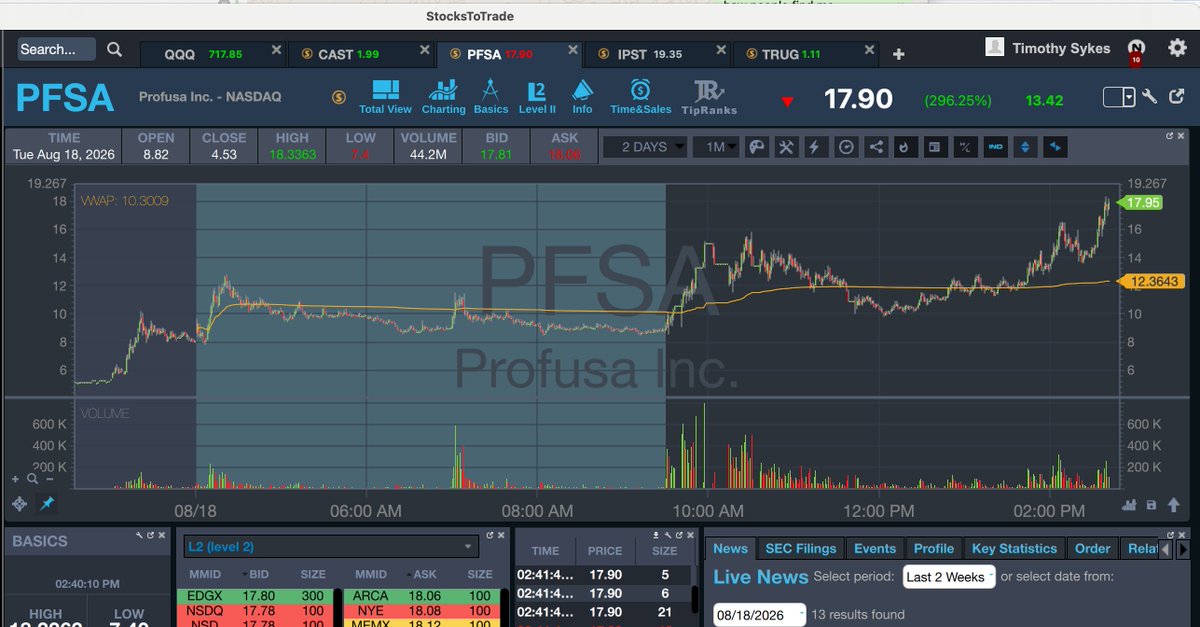
Task: Click the search magnifier icon
Action: point(114,49)
